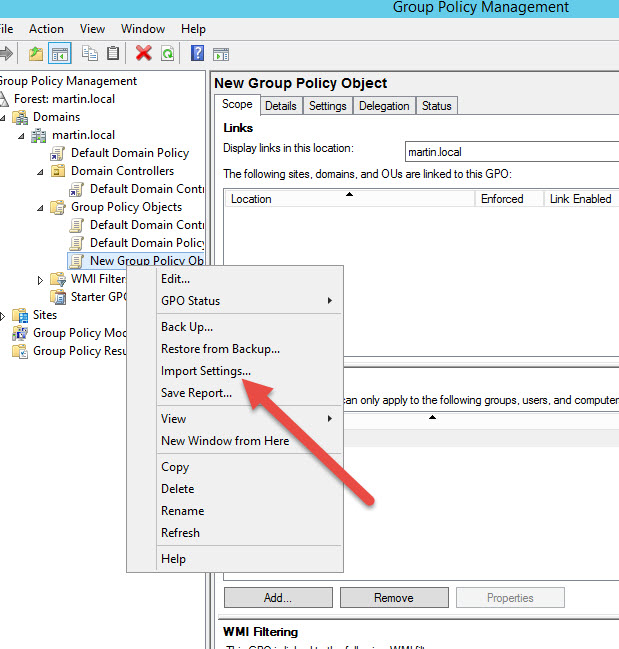This screenshot has height=649, width=619.
Task: Click the Remove button
Action: click(x=393, y=598)
